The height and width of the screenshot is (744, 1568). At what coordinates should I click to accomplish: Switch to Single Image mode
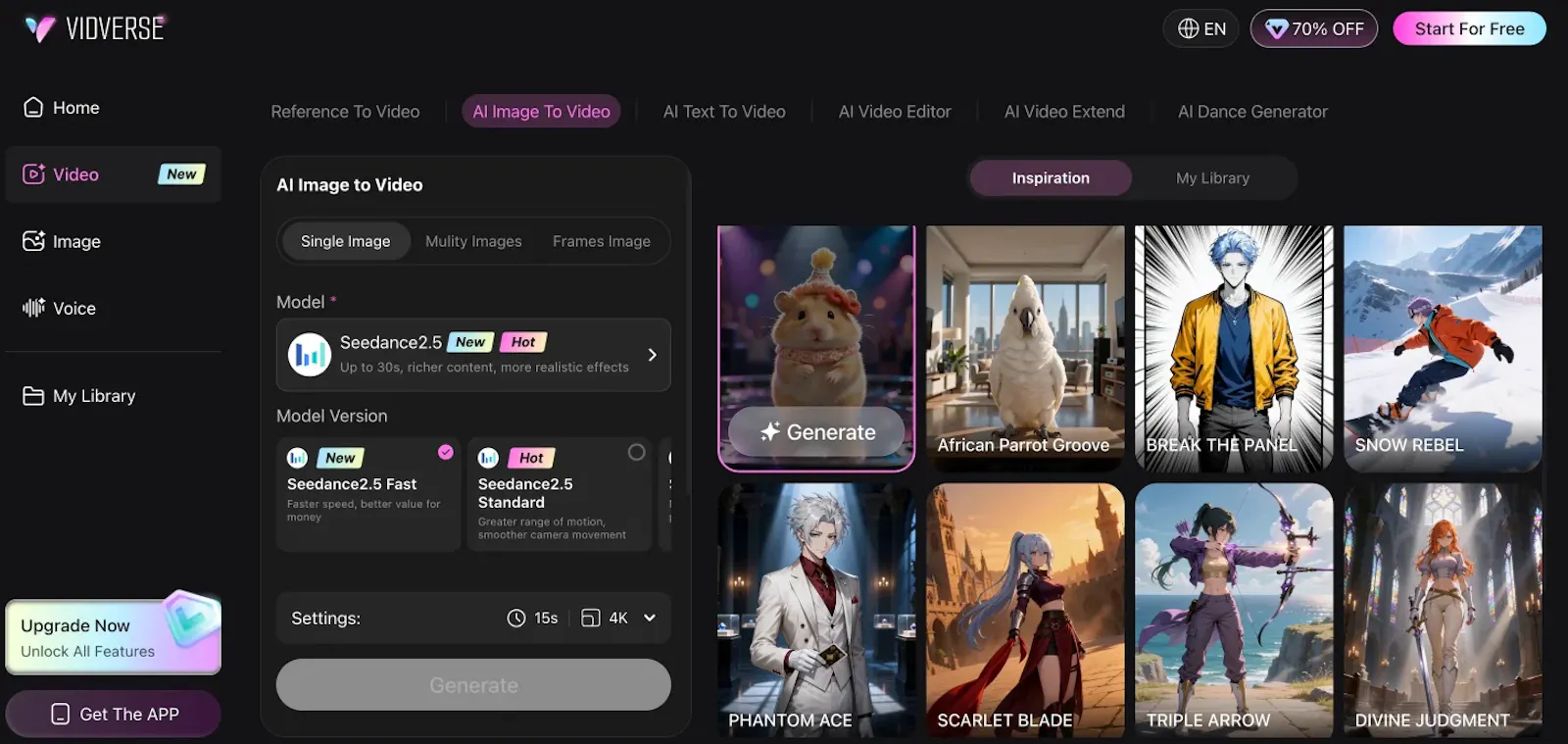point(345,241)
